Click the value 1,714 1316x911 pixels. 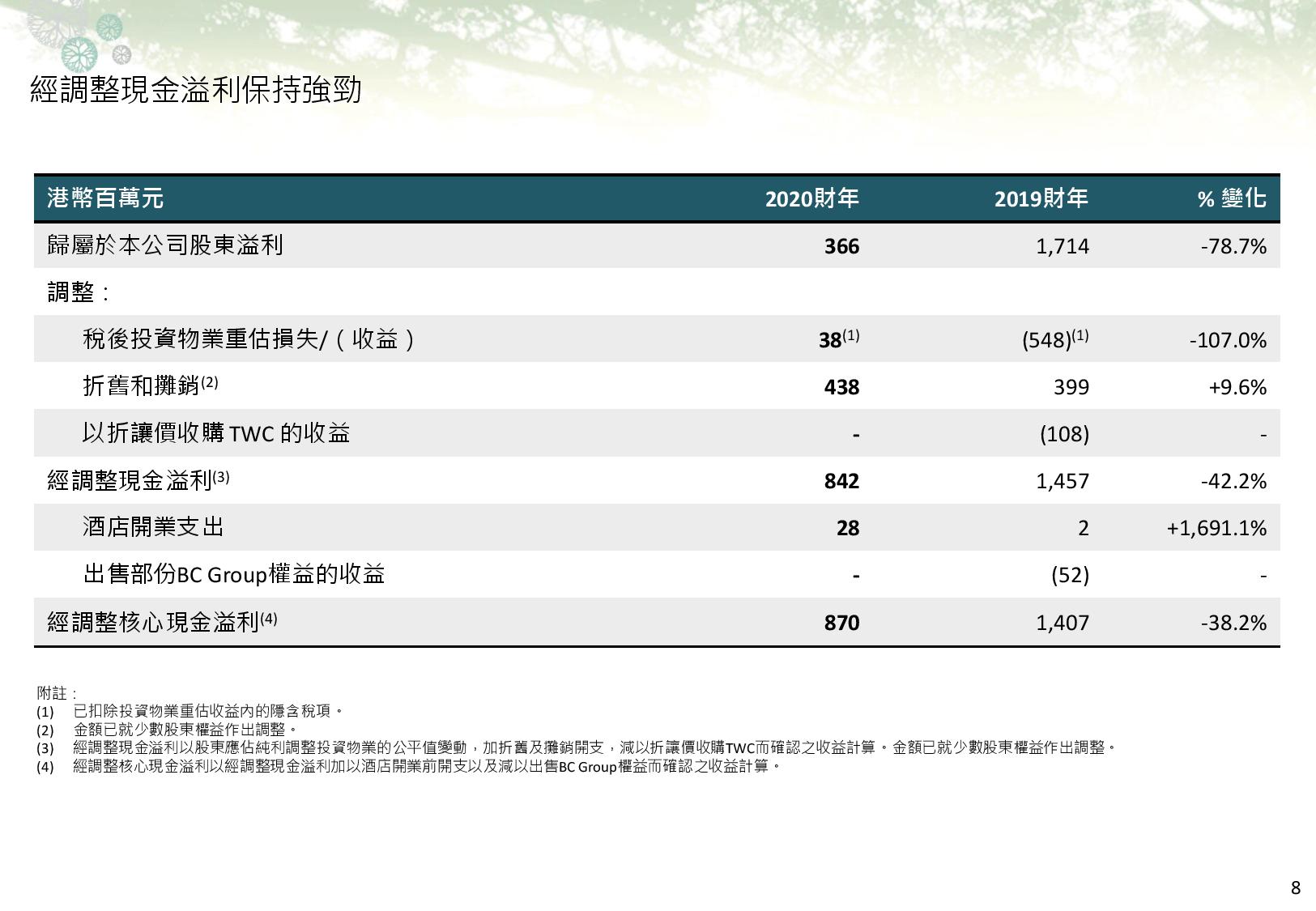(x=1063, y=246)
